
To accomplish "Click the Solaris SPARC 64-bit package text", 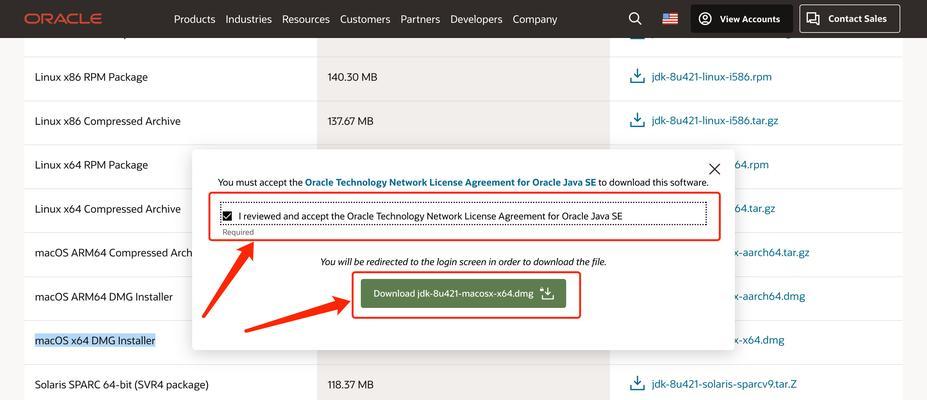I will pyautogui.click(x=122, y=385).
